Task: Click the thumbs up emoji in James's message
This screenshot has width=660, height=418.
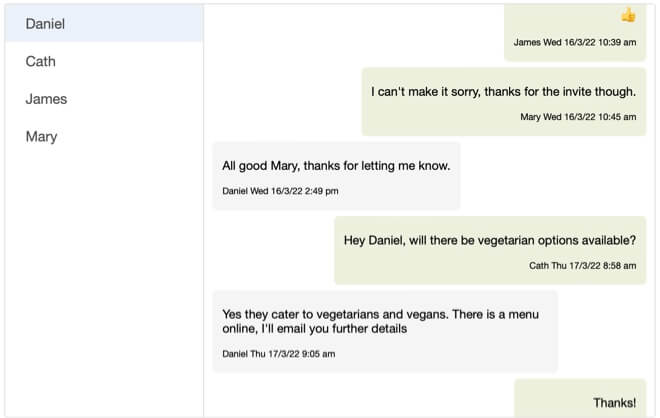Action: pyautogui.click(x=628, y=16)
